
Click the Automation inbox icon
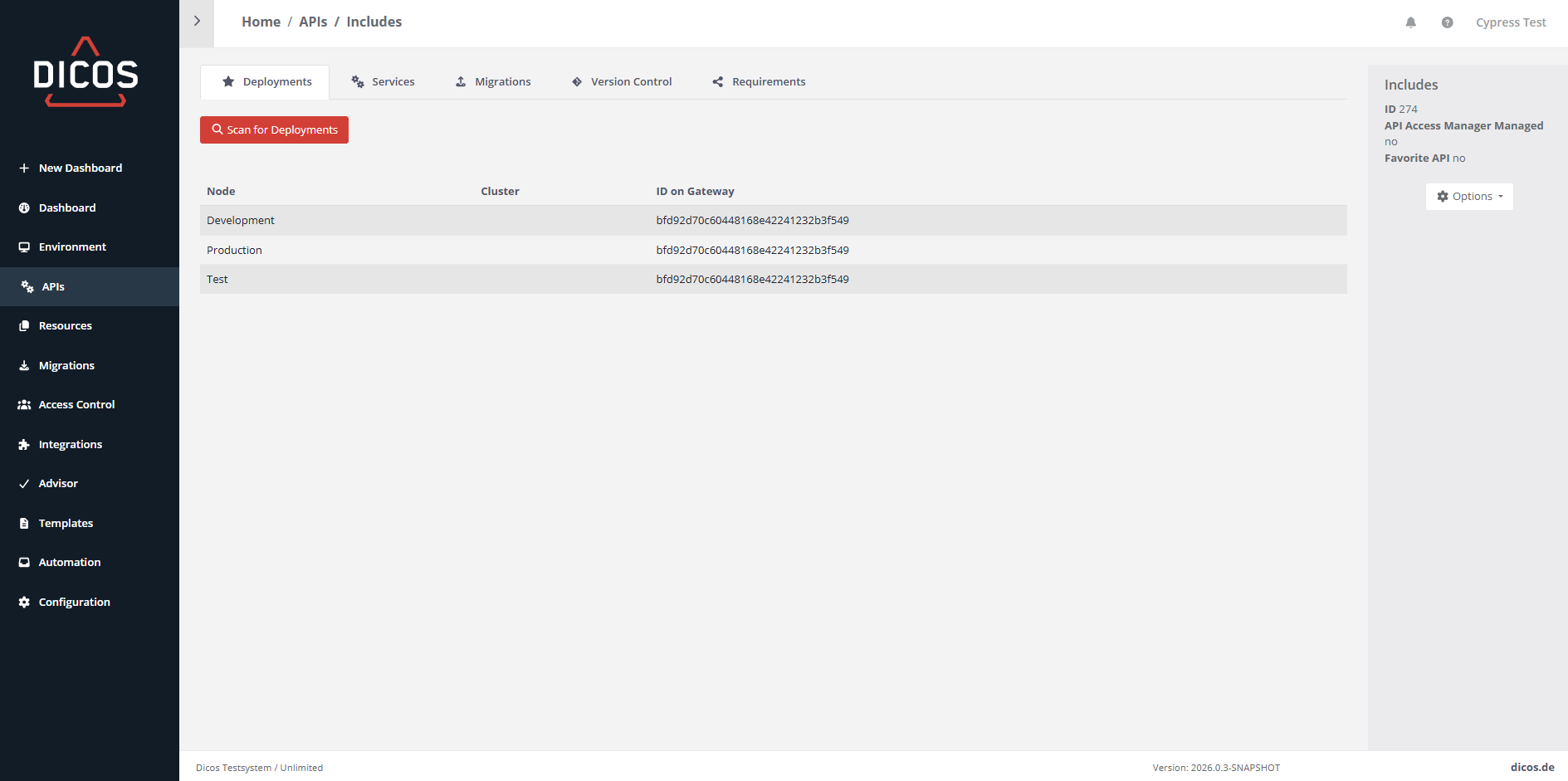click(x=24, y=563)
